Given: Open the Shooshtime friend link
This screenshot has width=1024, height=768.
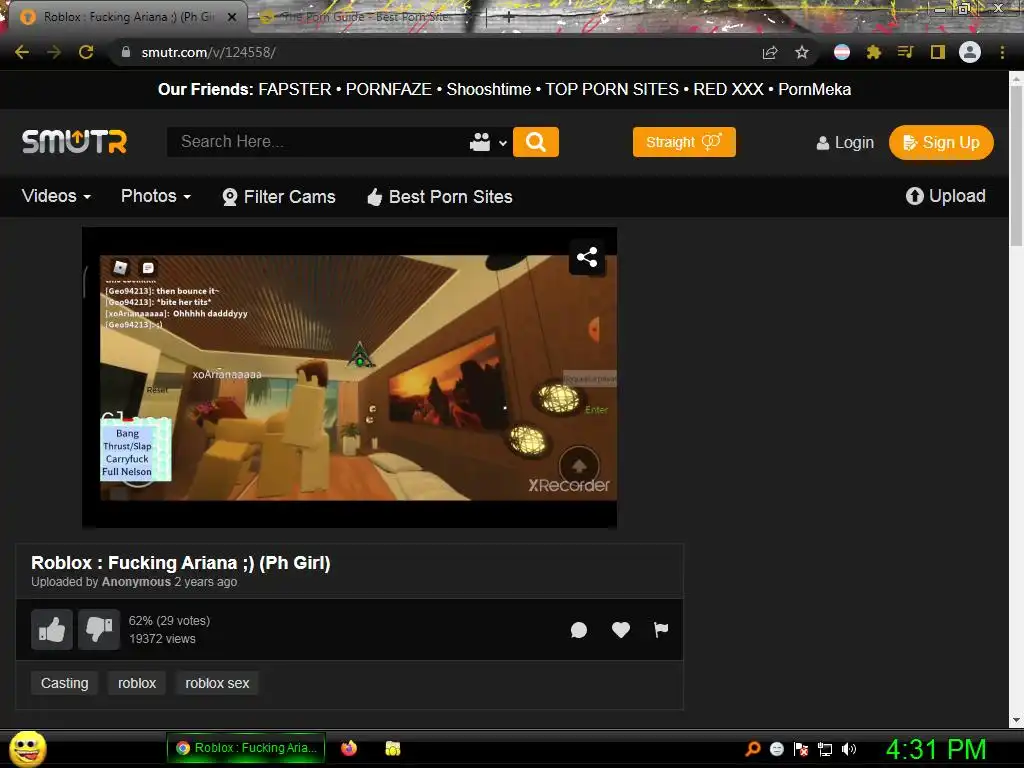Looking at the screenshot, I should pyautogui.click(x=488, y=89).
